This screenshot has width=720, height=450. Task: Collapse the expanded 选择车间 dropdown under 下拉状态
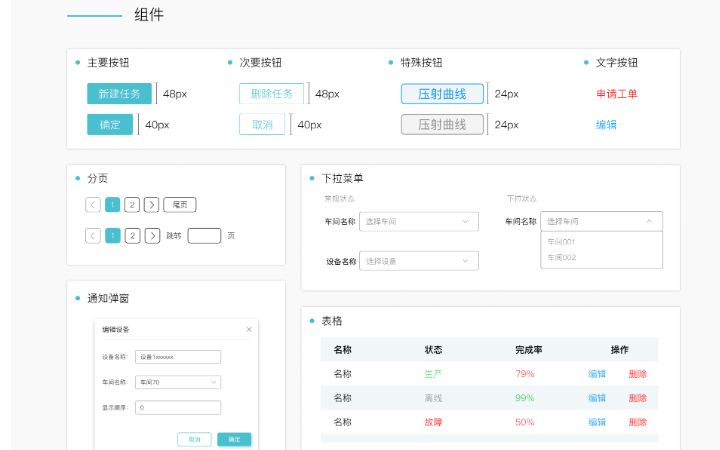point(602,221)
